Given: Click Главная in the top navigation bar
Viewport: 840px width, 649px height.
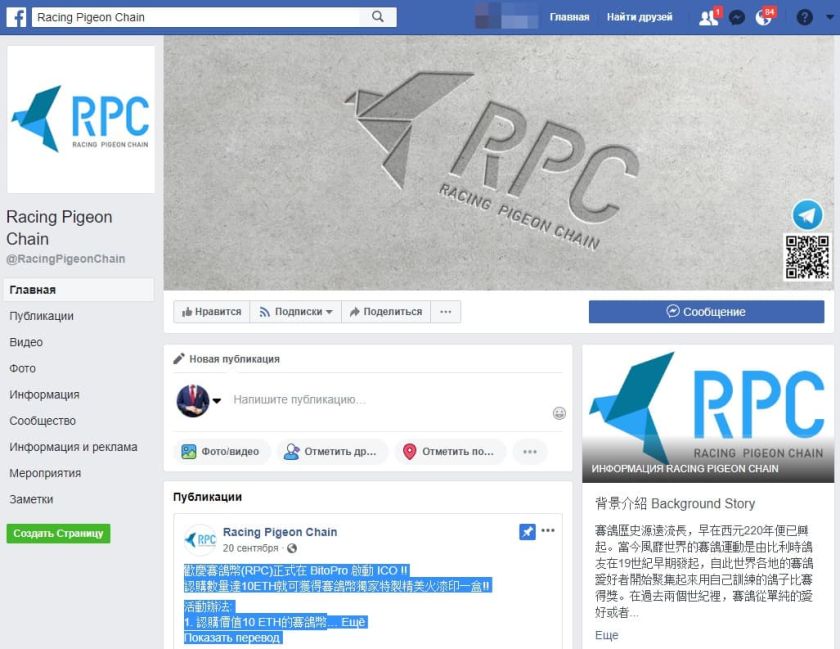Looking at the screenshot, I should 569,17.
